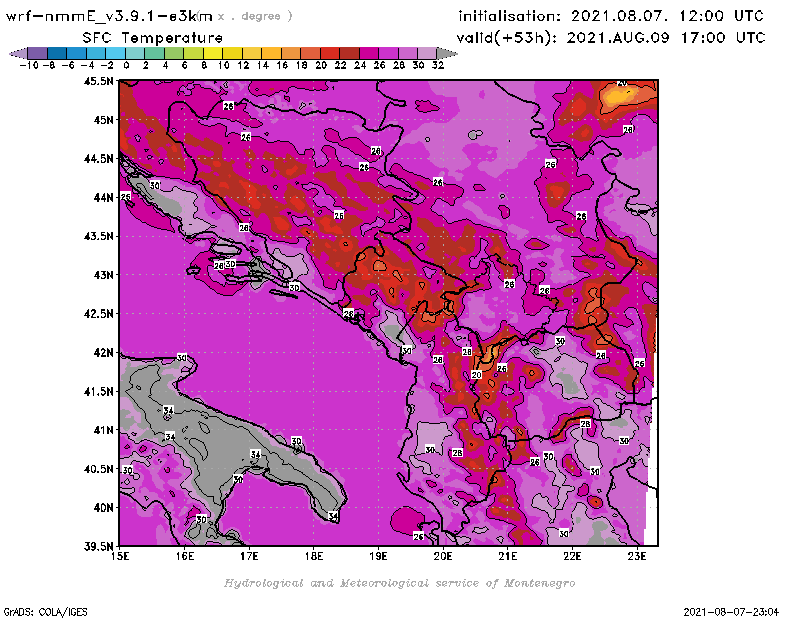Select the '16E' longitude label
Viewport: 800px width, 618px height.
(185, 556)
